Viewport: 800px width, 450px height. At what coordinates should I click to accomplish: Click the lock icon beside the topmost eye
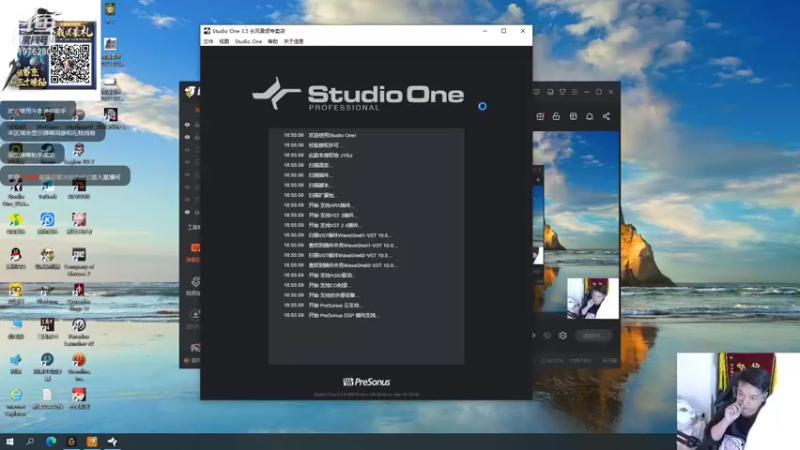[197, 124]
